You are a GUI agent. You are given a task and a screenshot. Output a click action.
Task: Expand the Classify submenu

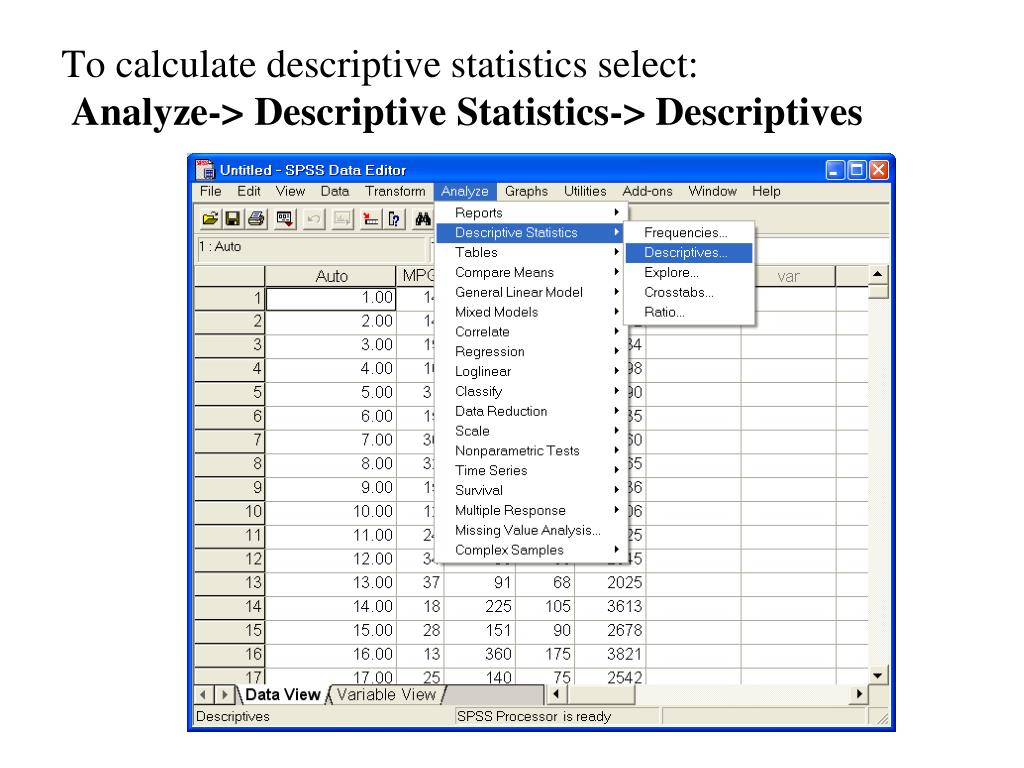(531, 391)
